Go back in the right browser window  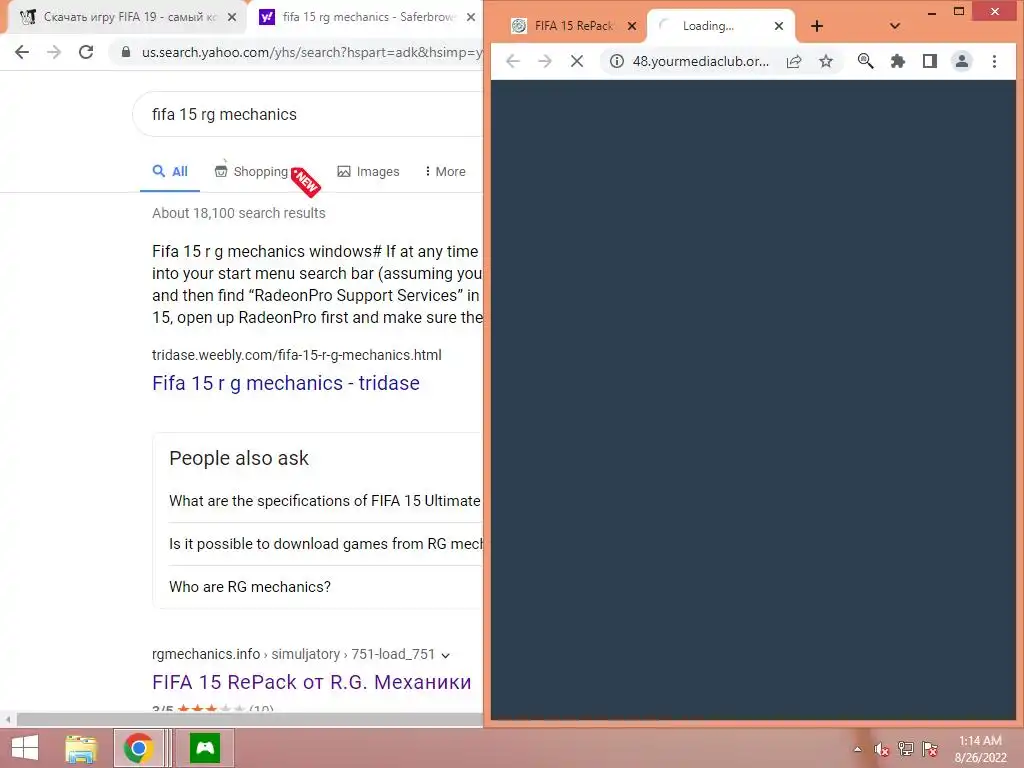click(x=513, y=61)
